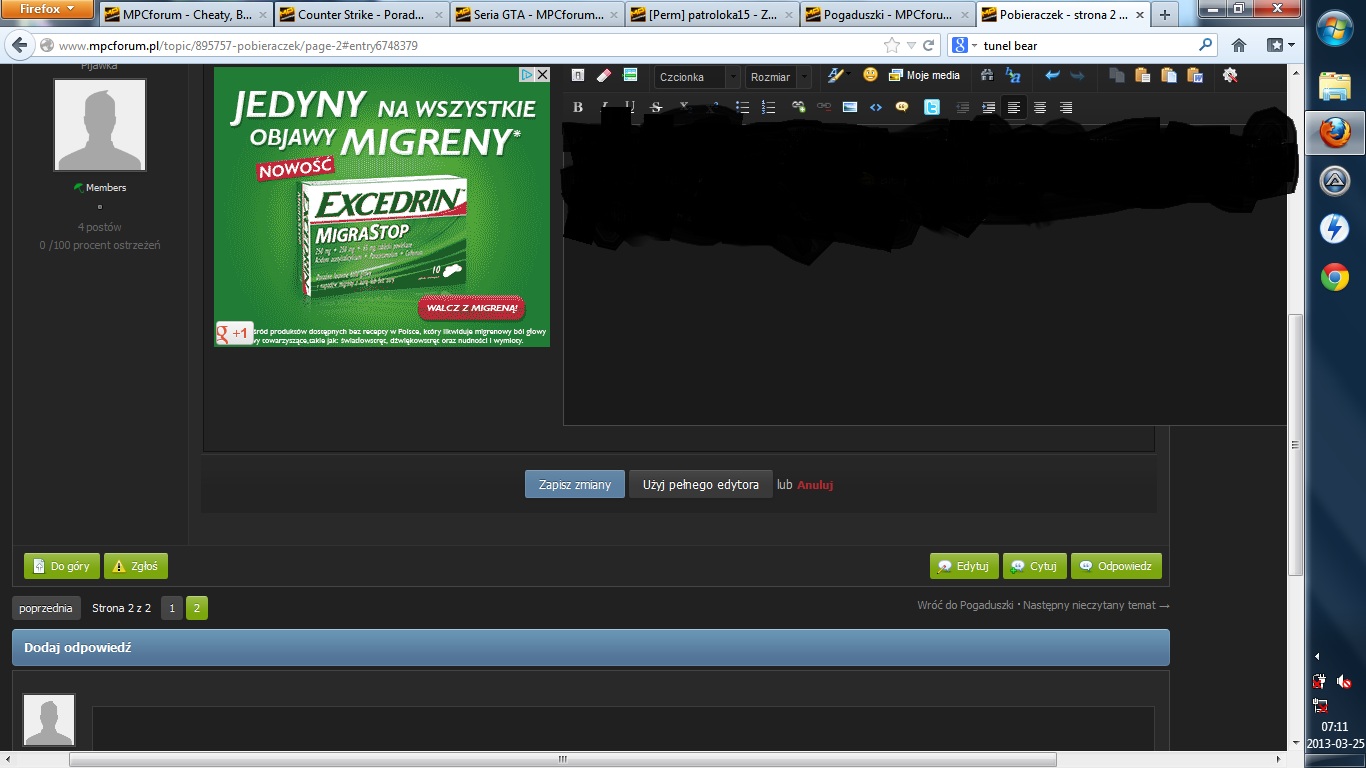
Task: Switch to the MPCforum - Cheaty tab
Action: point(185,15)
